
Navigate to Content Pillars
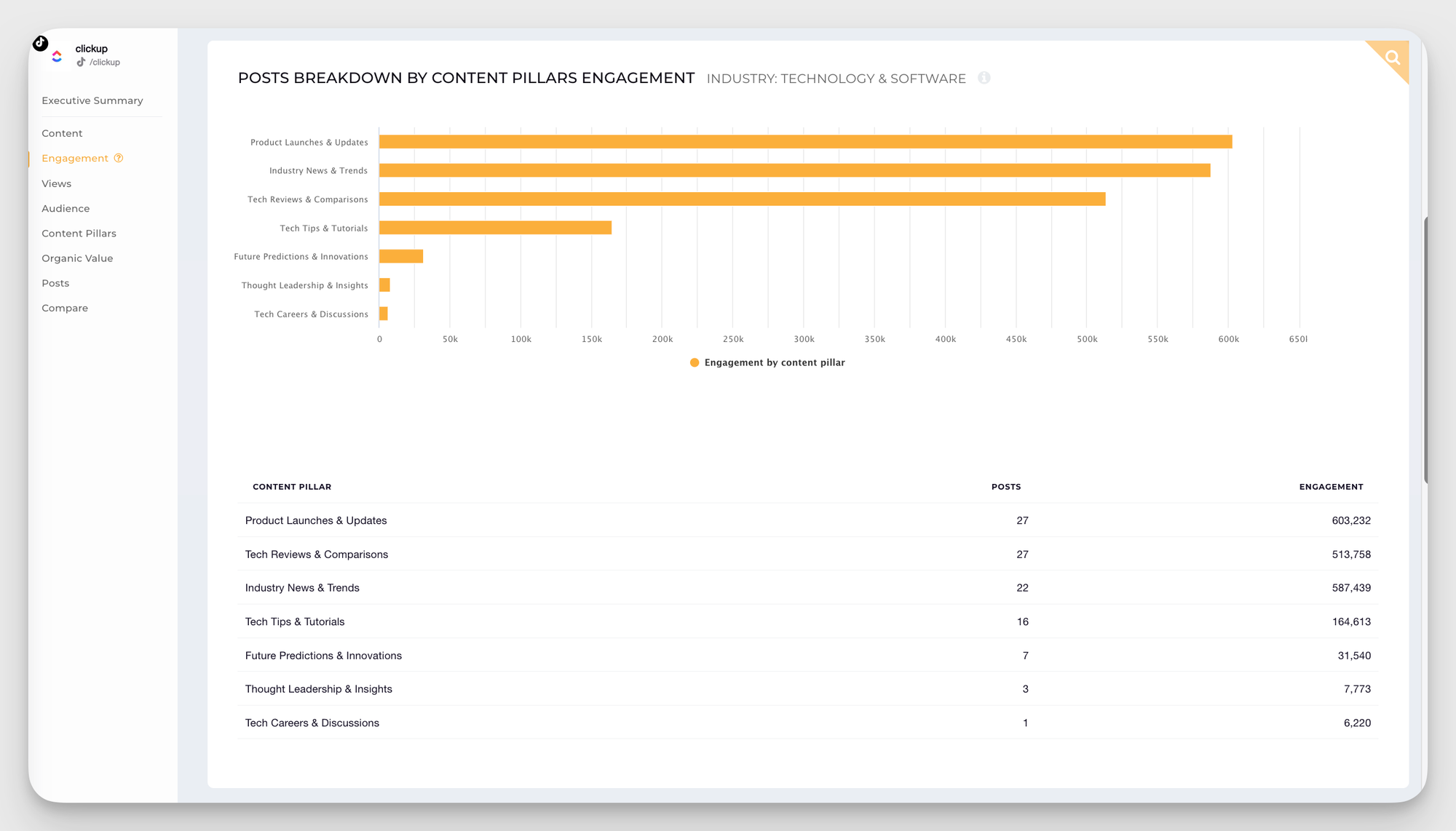(x=79, y=234)
